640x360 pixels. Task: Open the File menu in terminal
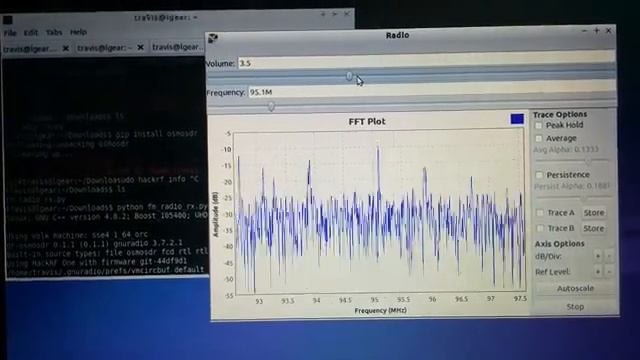click(10, 33)
